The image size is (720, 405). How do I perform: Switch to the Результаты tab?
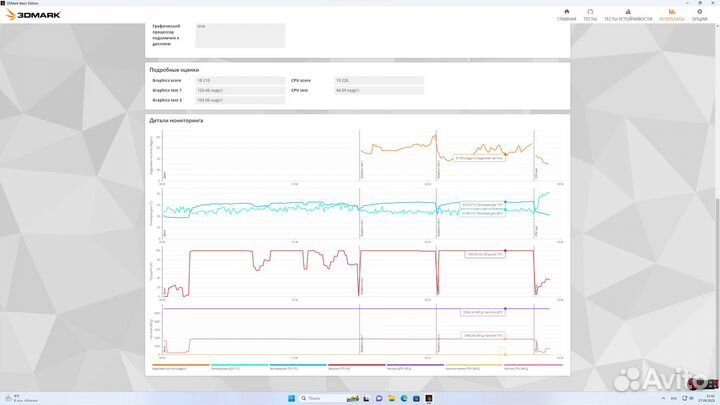[671, 15]
